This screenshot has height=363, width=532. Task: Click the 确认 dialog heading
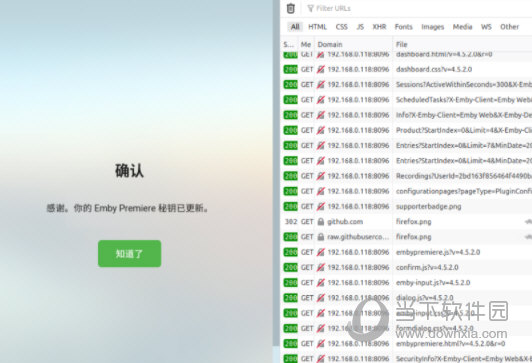point(129,171)
